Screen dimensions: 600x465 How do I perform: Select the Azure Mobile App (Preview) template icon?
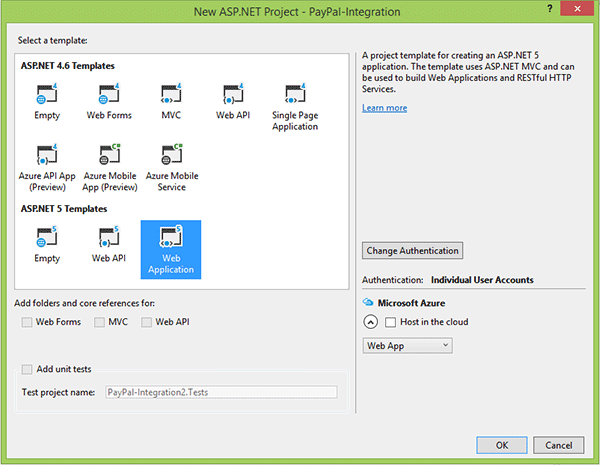point(109,155)
